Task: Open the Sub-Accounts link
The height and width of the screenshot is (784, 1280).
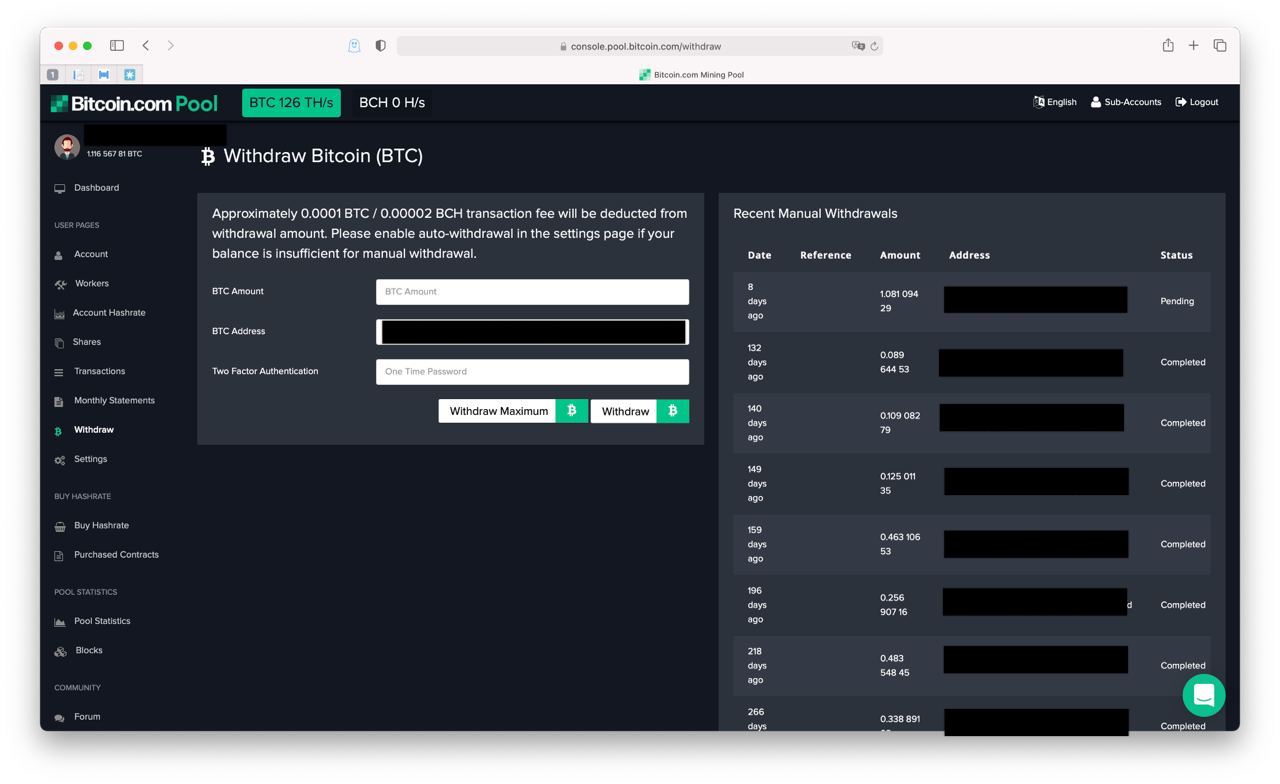Action: pos(1126,102)
